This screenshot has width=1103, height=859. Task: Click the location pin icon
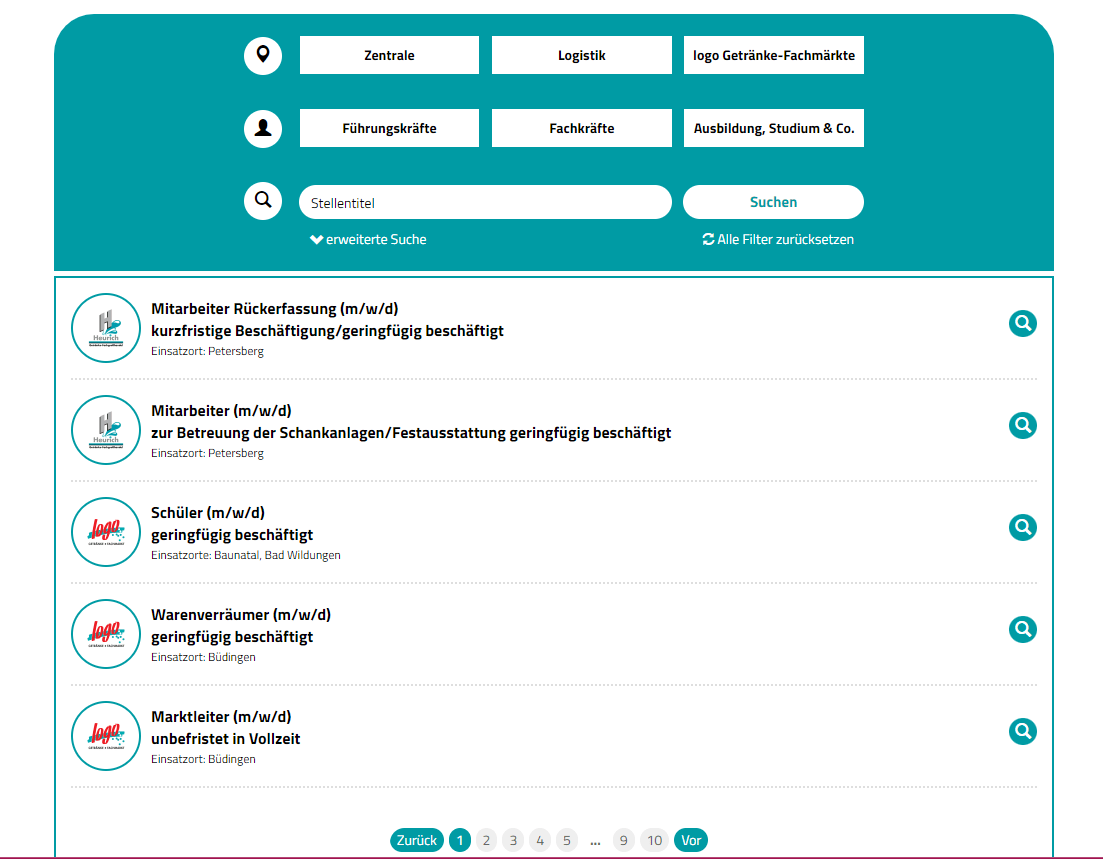[263, 55]
